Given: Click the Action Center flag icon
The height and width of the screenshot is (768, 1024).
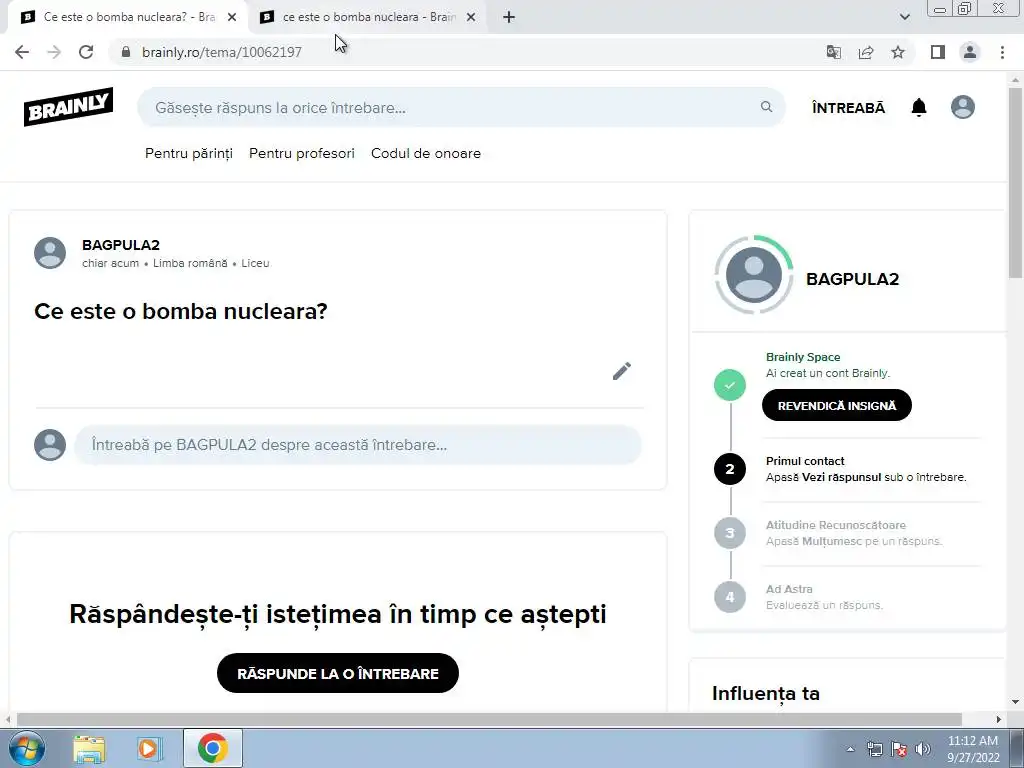Looking at the screenshot, I should tap(899, 749).
